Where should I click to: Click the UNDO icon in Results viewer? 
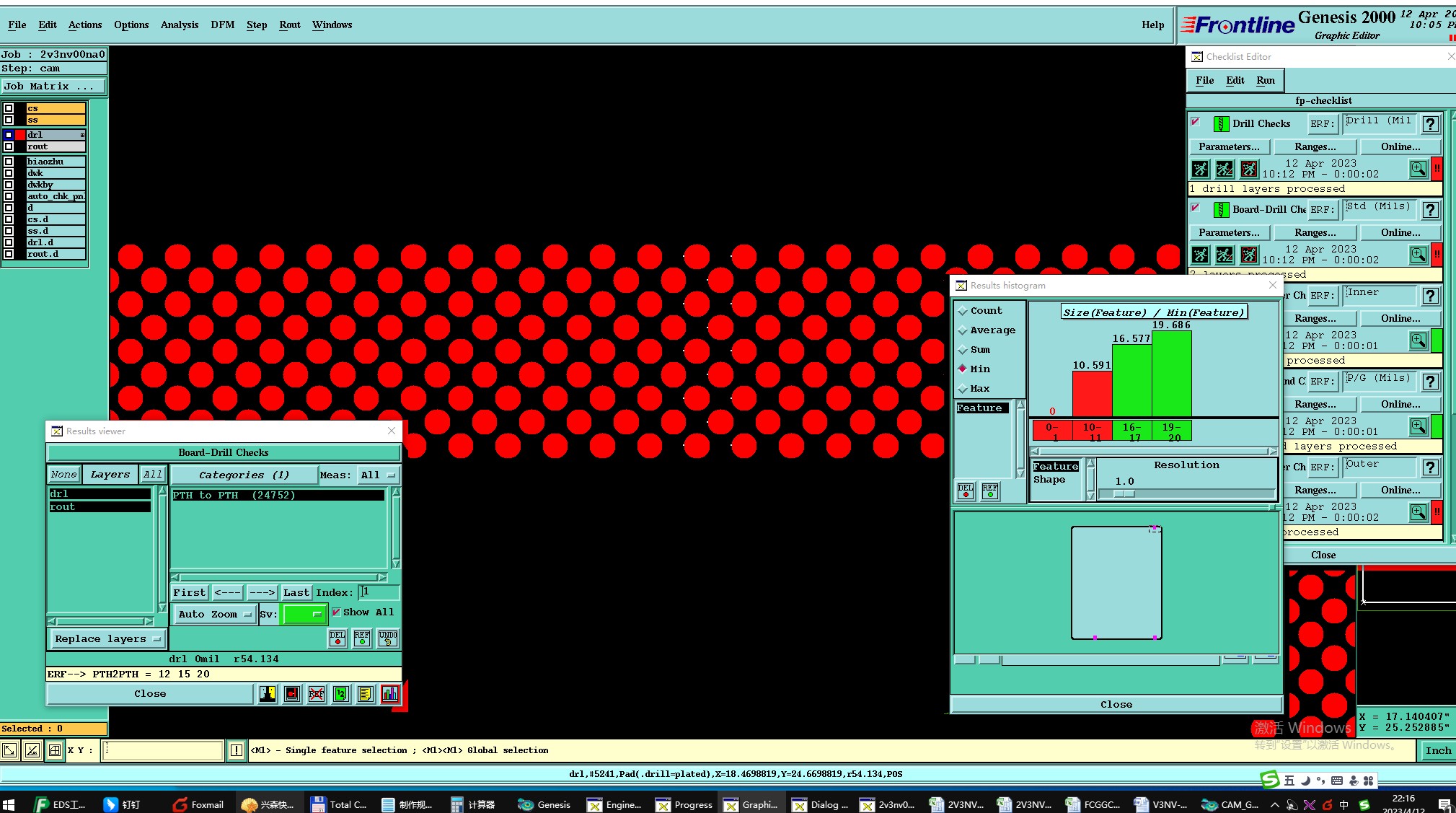(x=388, y=638)
